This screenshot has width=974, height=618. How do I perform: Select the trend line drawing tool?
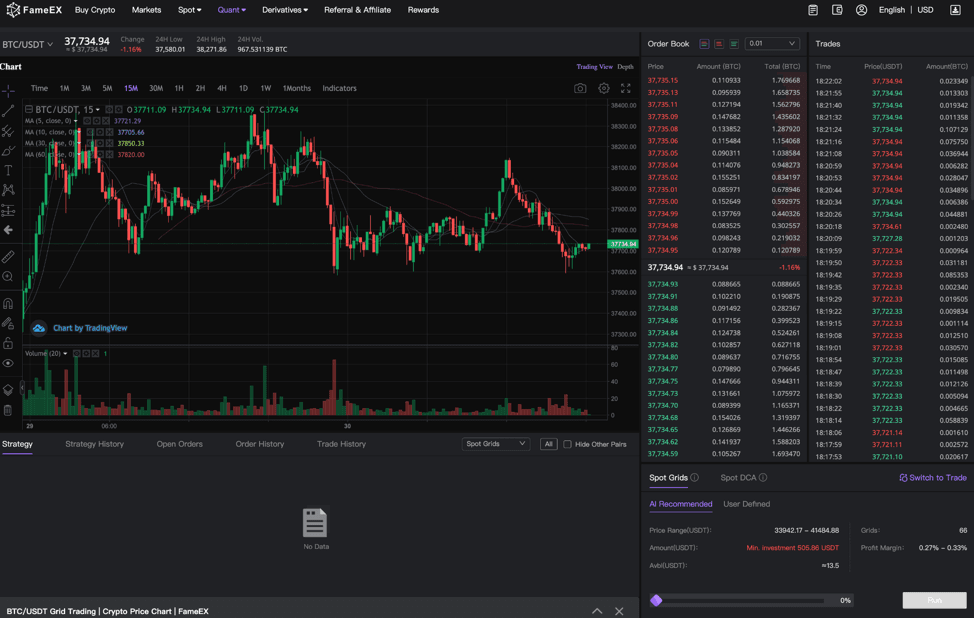8,111
